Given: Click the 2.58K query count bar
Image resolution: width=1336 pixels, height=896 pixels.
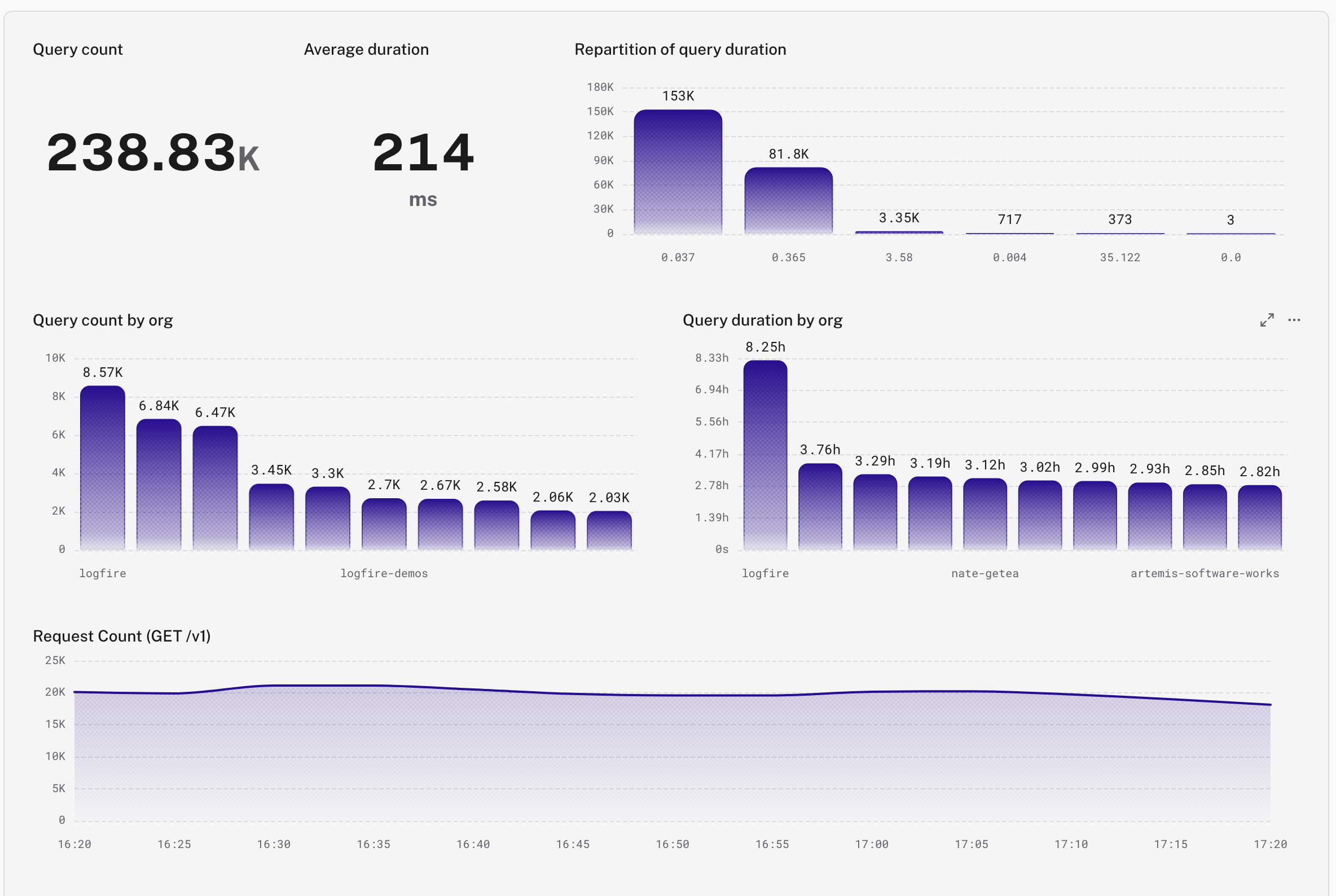Looking at the screenshot, I should click(x=496, y=525).
